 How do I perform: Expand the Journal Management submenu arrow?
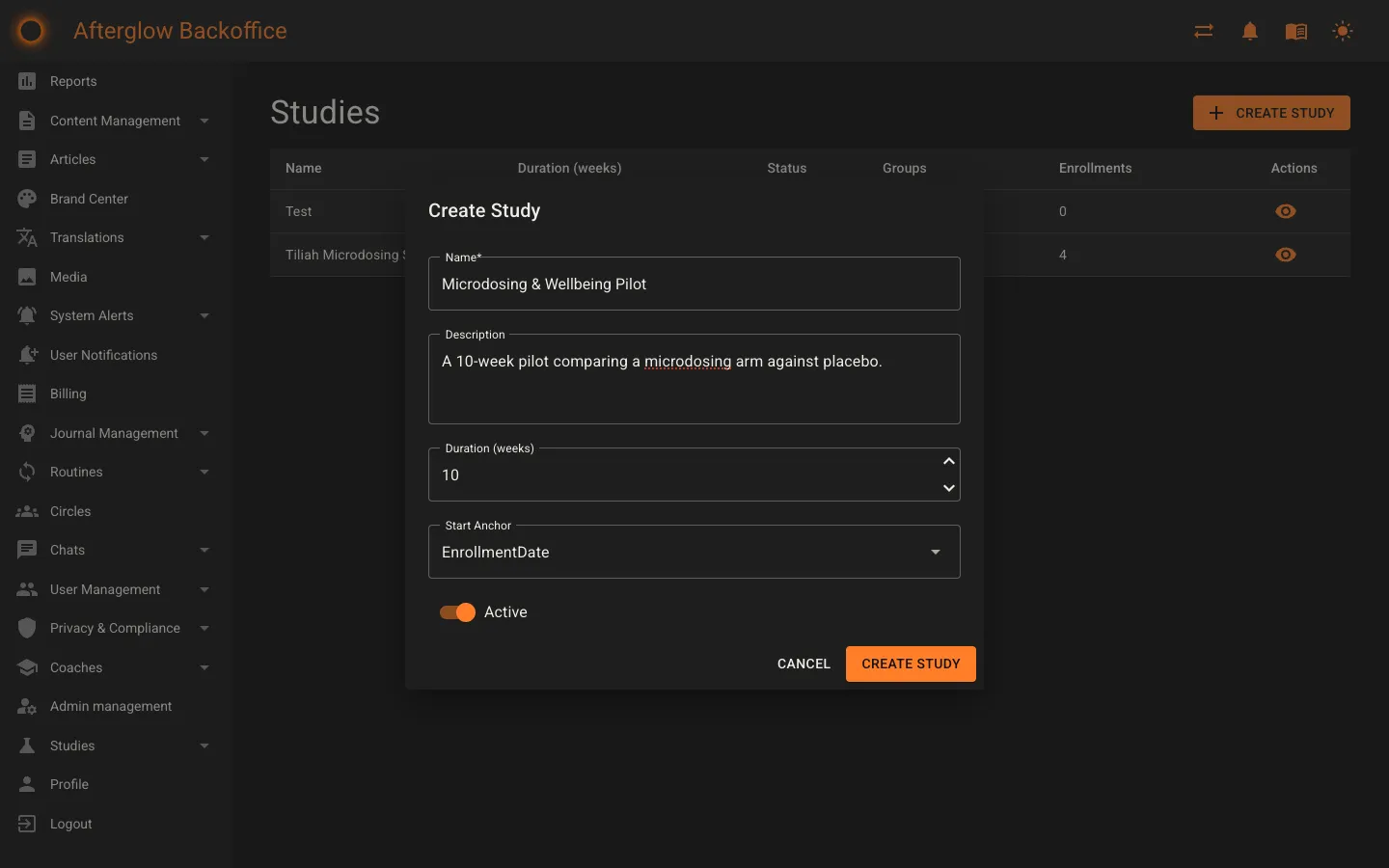tap(204, 433)
